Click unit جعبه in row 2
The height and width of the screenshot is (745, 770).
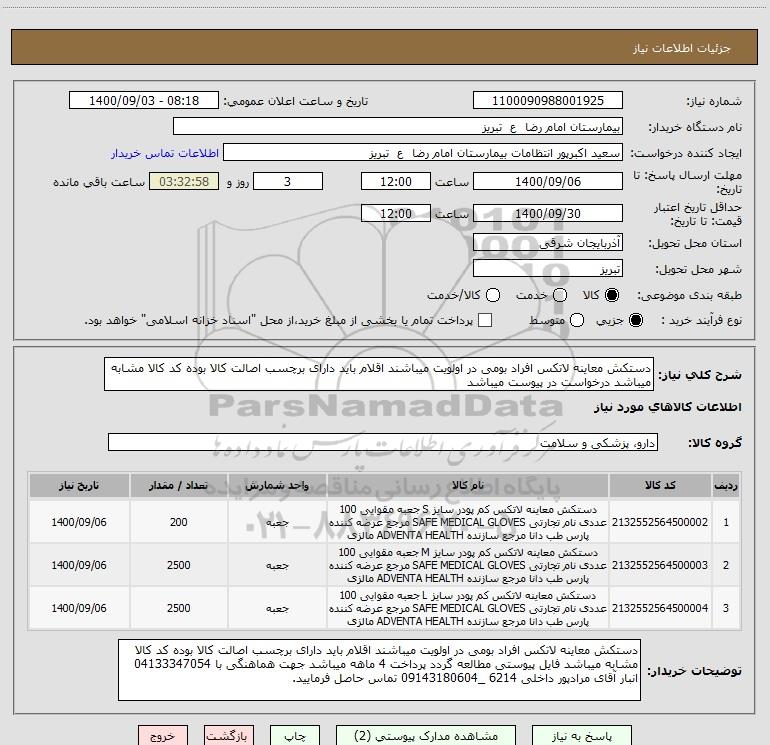point(277,566)
